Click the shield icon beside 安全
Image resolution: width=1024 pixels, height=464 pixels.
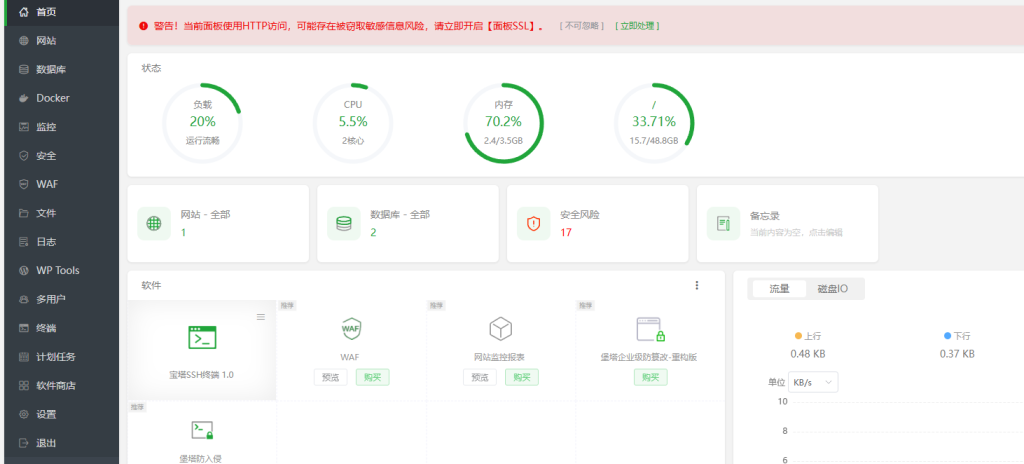24,156
